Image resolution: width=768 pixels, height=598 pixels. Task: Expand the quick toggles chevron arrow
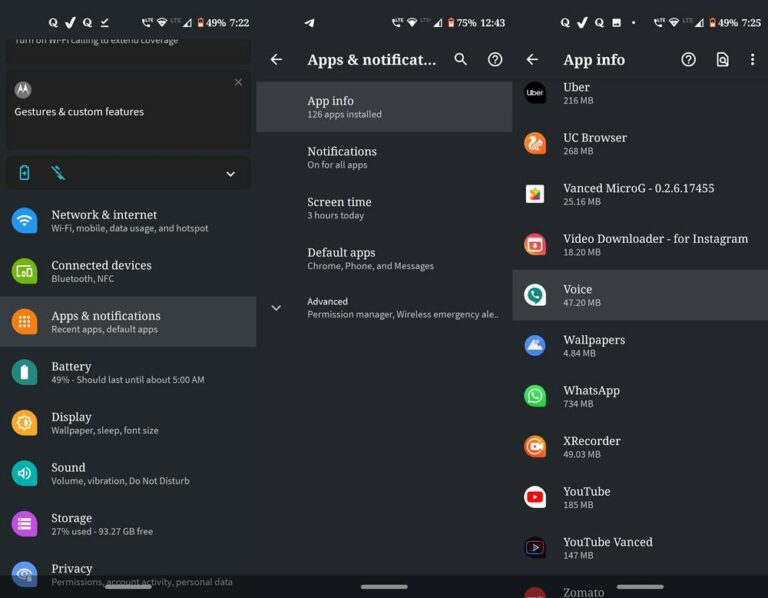[x=230, y=174]
